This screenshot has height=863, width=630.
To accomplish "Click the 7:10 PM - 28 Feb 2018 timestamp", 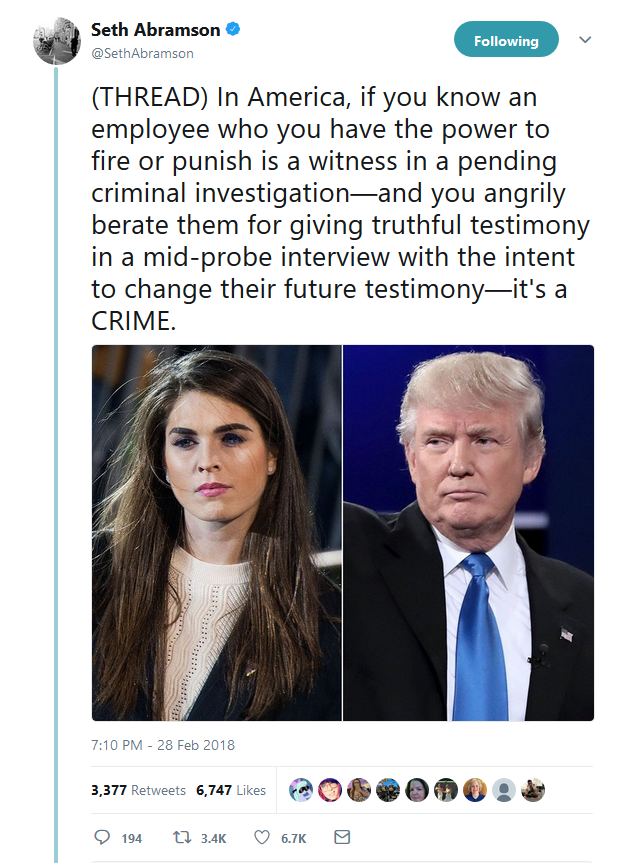I will (x=163, y=745).
